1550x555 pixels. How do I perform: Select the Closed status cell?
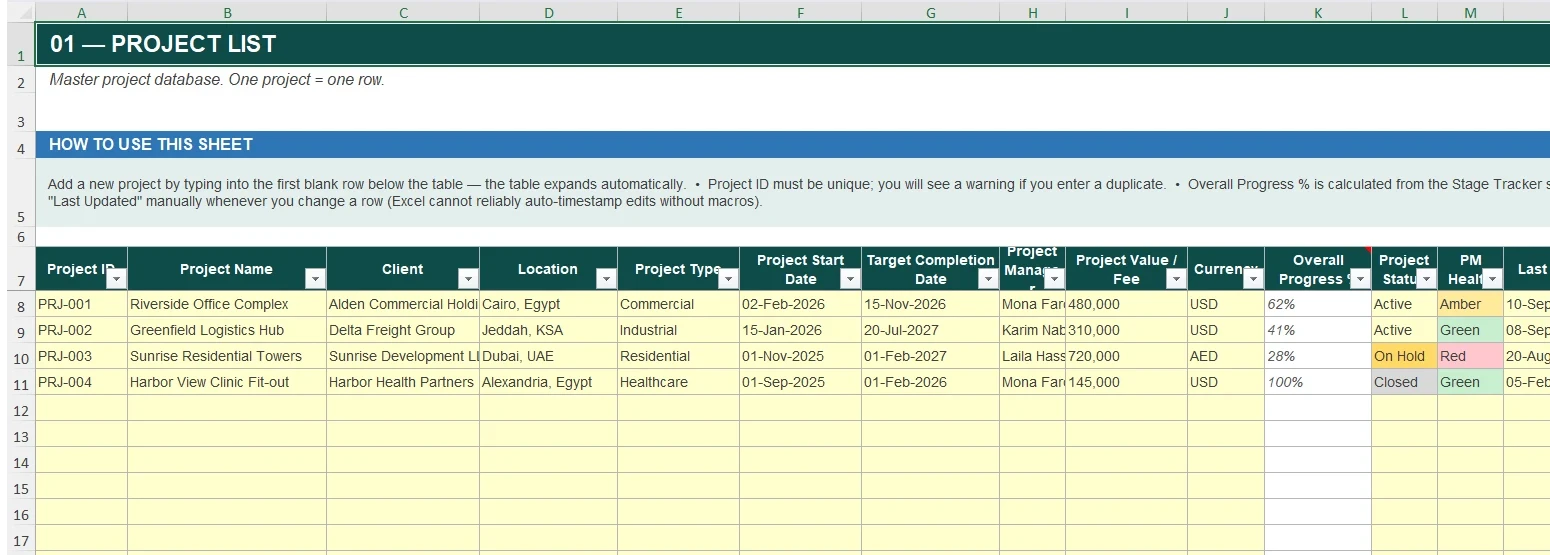(1404, 382)
